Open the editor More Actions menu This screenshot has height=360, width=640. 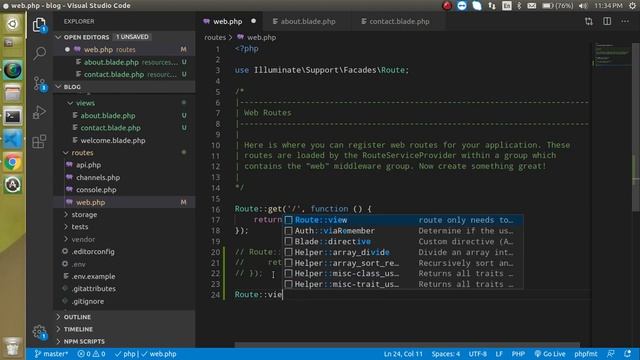point(625,21)
